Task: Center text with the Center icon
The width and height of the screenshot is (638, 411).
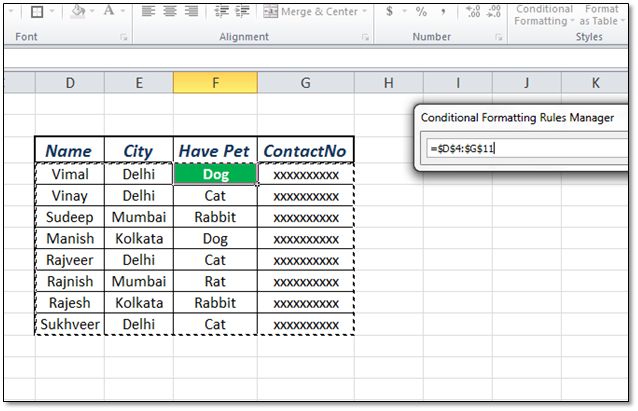Action: (170, 11)
